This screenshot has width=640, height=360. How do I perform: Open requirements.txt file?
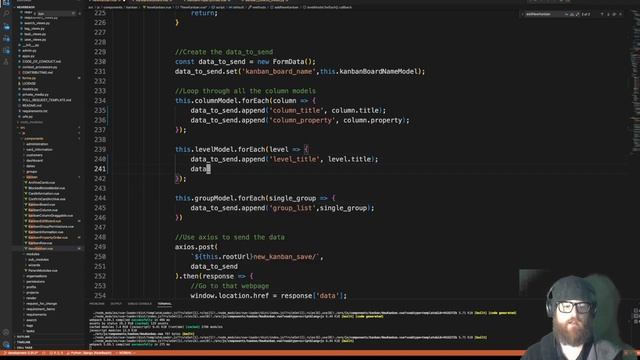(x=35, y=111)
